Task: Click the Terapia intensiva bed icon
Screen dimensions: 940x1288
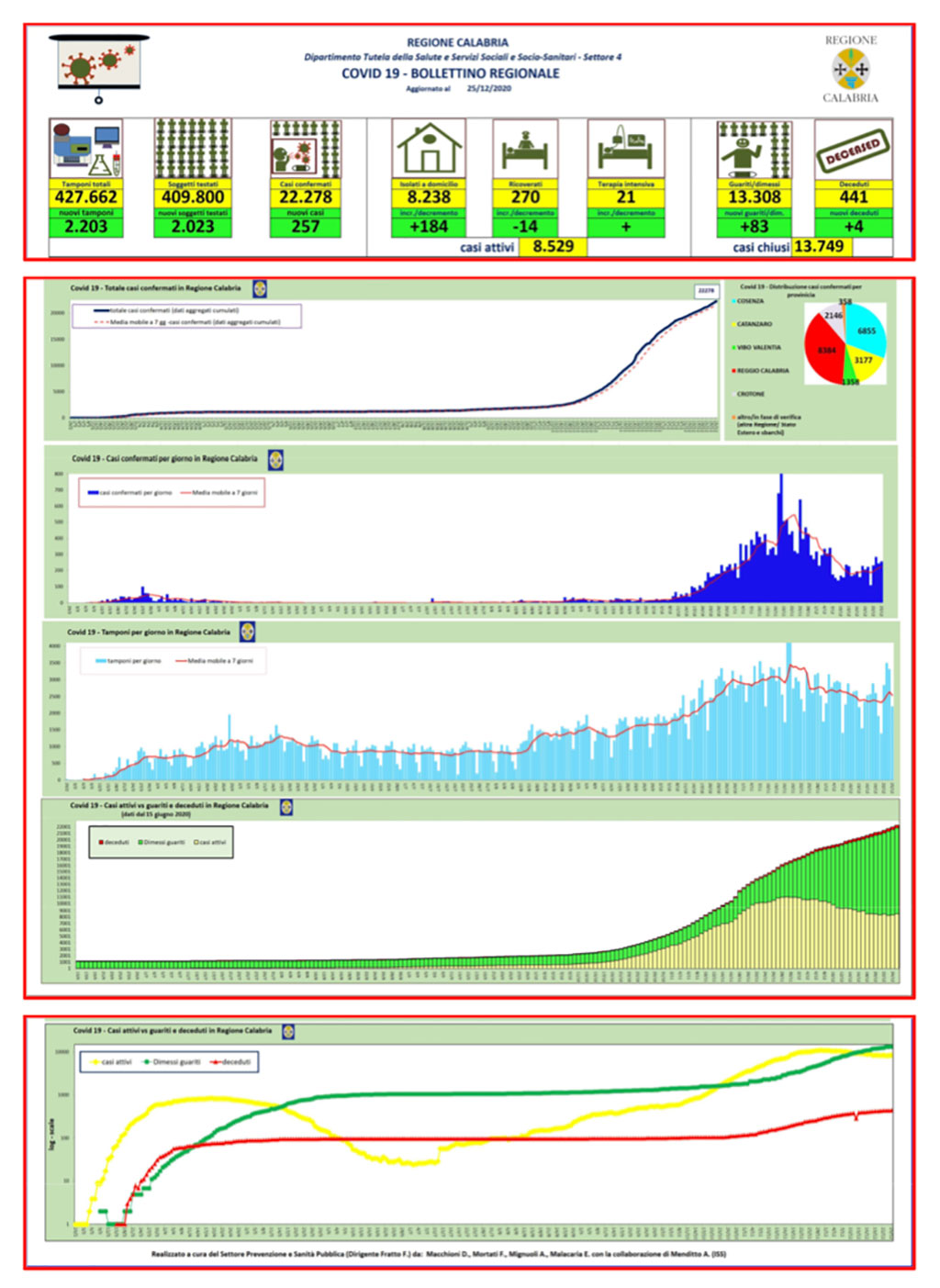Action: (626, 149)
